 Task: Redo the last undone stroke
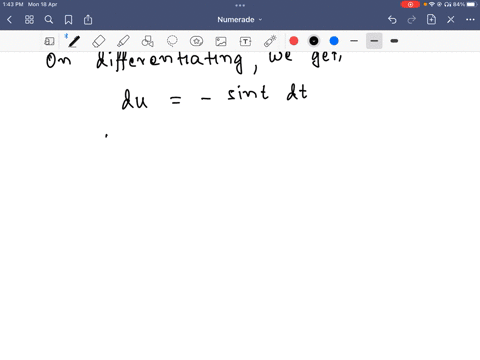click(x=412, y=20)
